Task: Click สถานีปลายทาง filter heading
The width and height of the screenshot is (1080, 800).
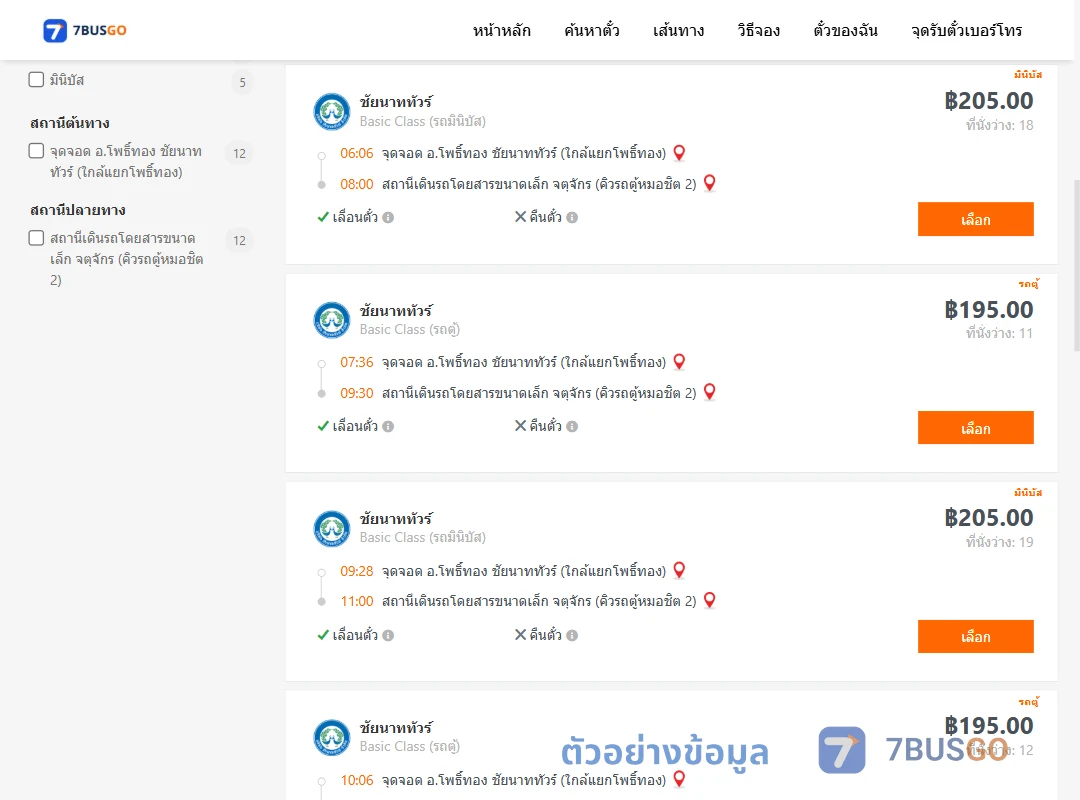Action: pyautogui.click(x=77, y=210)
